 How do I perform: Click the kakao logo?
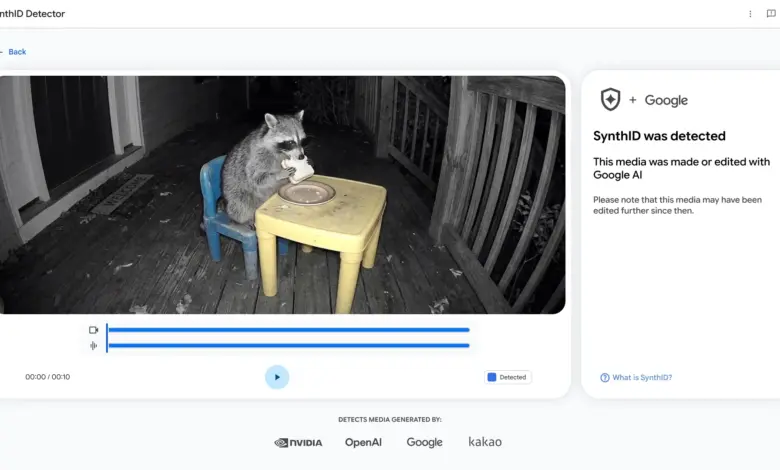pyautogui.click(x=485, y=442)
